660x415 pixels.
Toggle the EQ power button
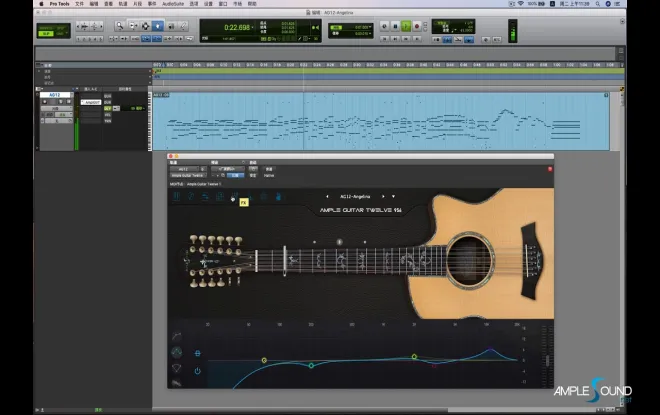pyautogui.click(x=197, y=371)
